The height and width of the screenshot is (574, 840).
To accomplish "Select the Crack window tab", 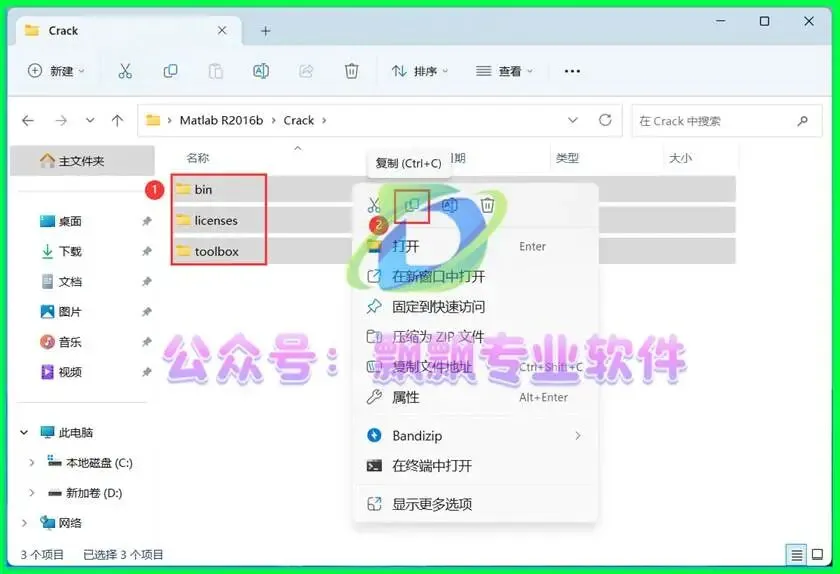I will [x=128, y=31].
